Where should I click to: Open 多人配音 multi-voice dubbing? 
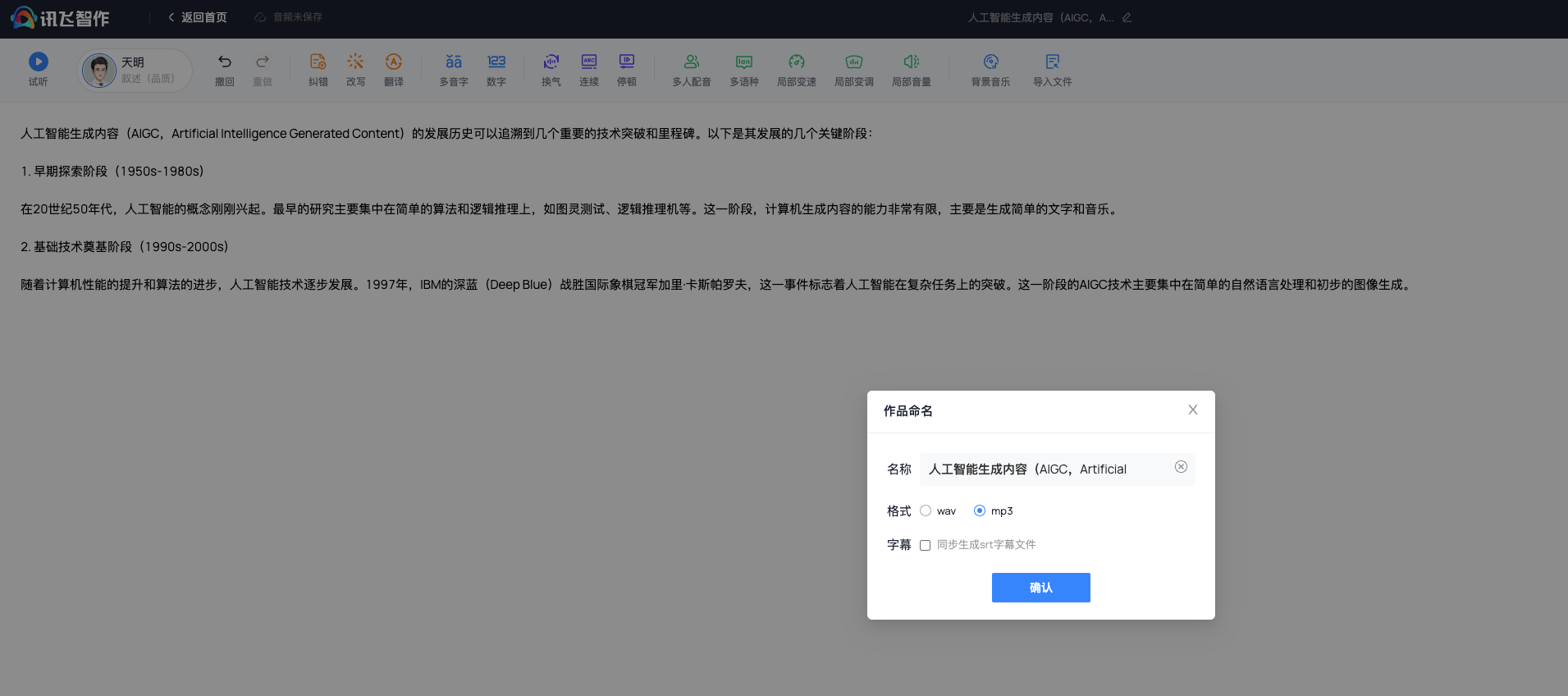point(691,62)
